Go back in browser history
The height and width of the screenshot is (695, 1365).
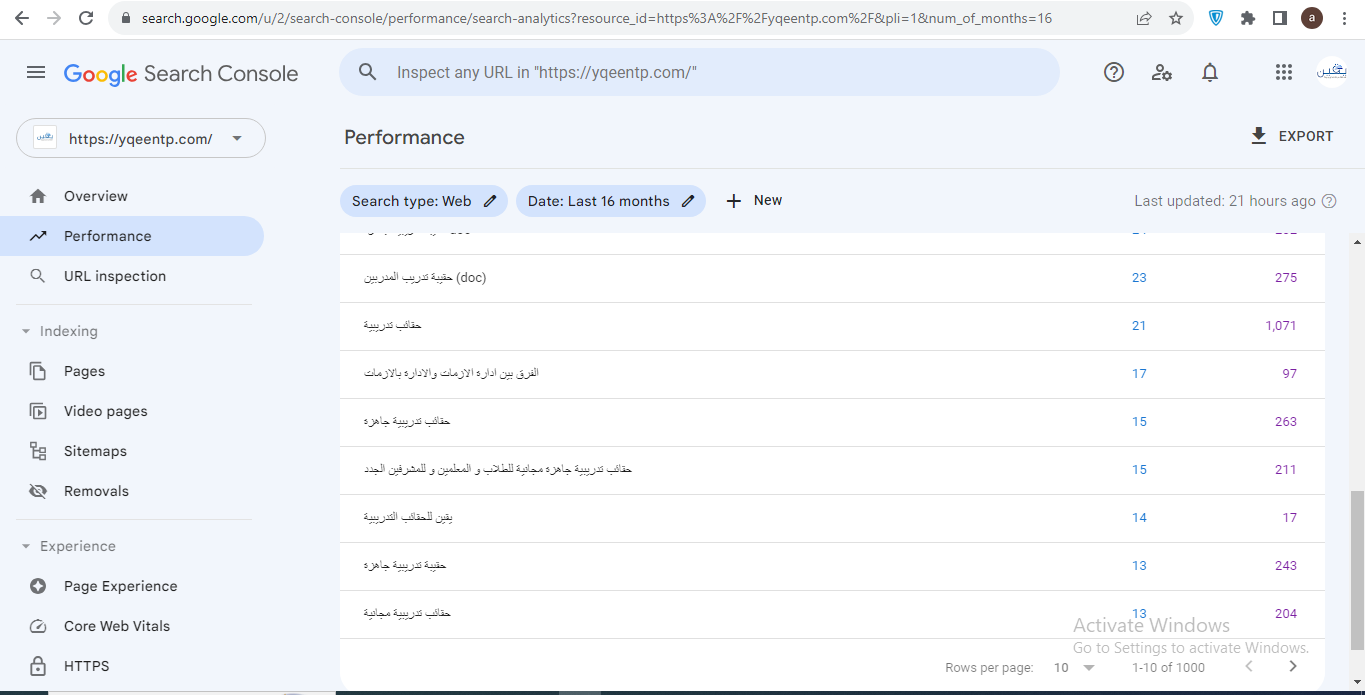pos(22,18)
